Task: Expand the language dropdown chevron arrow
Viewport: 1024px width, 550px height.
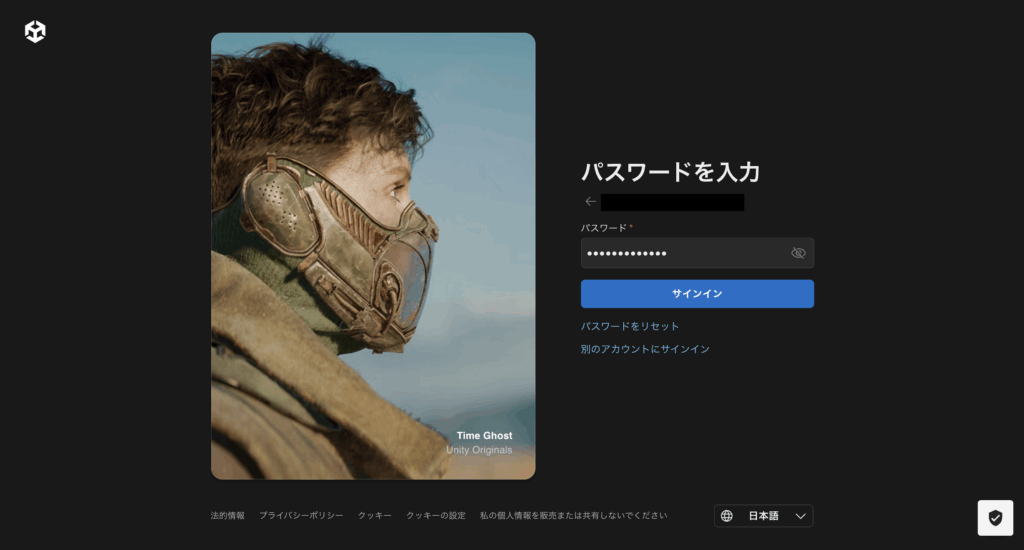Action: [x=800, y=516]
